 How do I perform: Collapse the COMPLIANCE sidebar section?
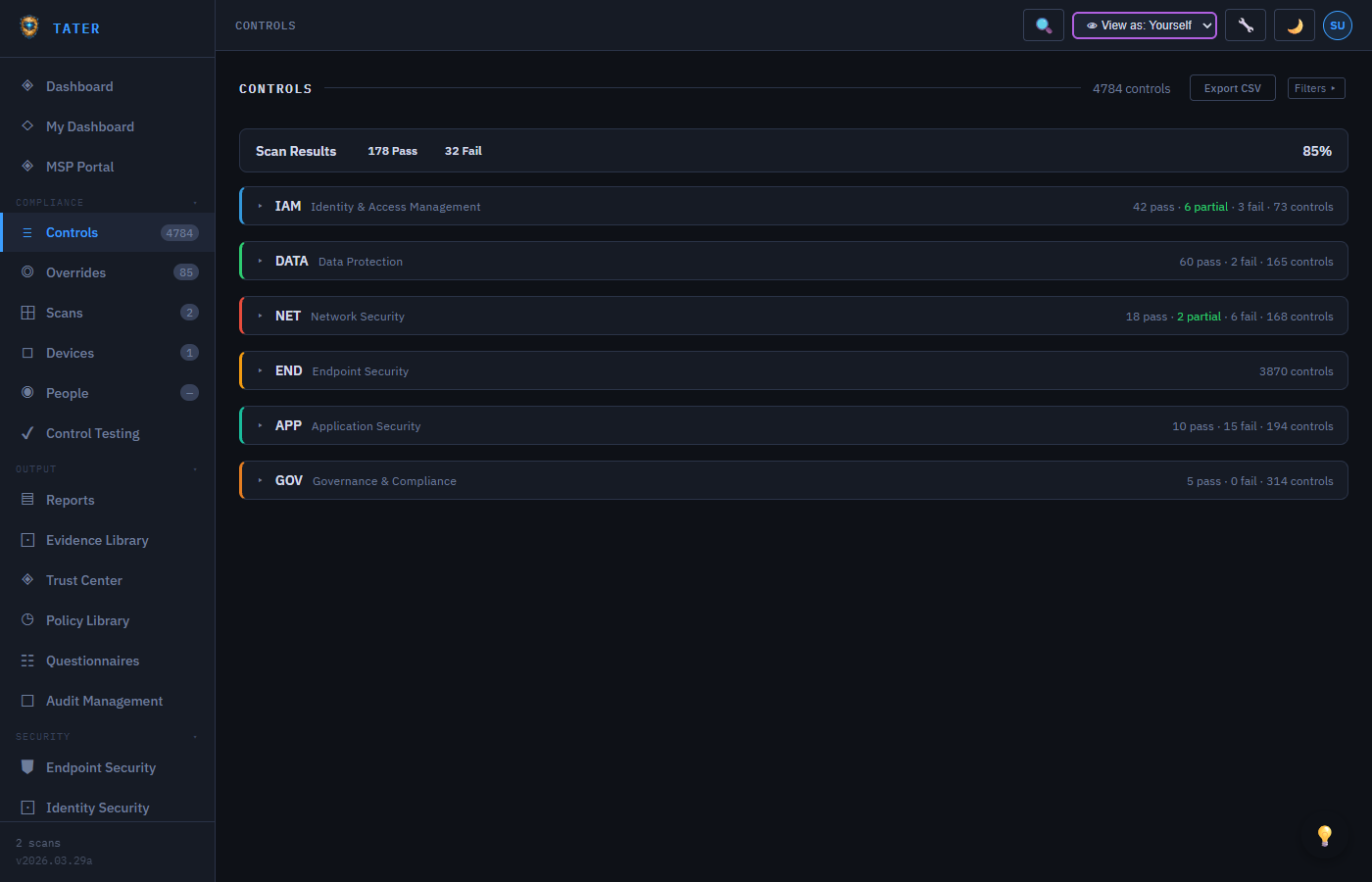point(195,203)
